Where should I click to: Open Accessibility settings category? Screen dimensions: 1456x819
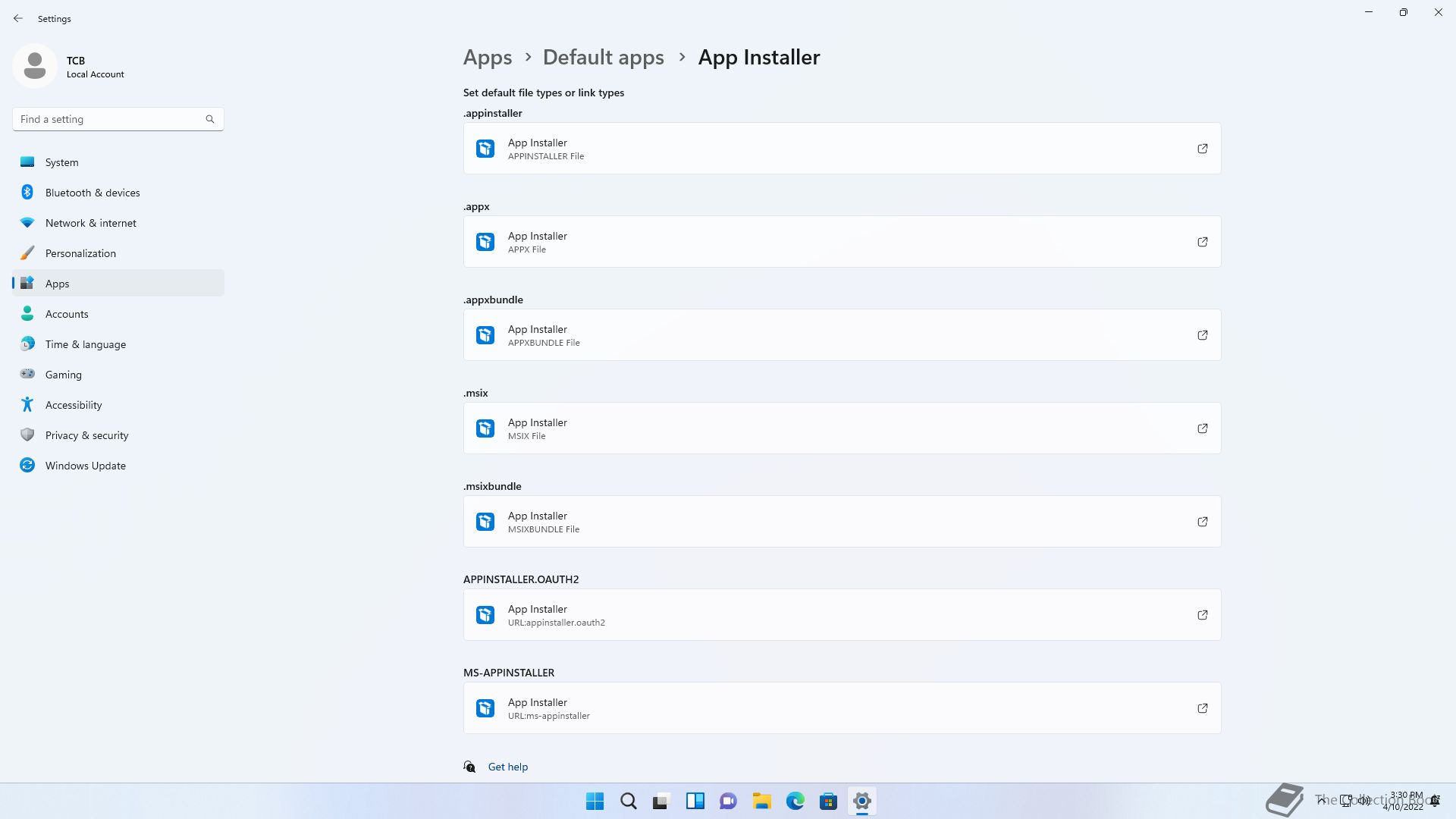[118, 405]
